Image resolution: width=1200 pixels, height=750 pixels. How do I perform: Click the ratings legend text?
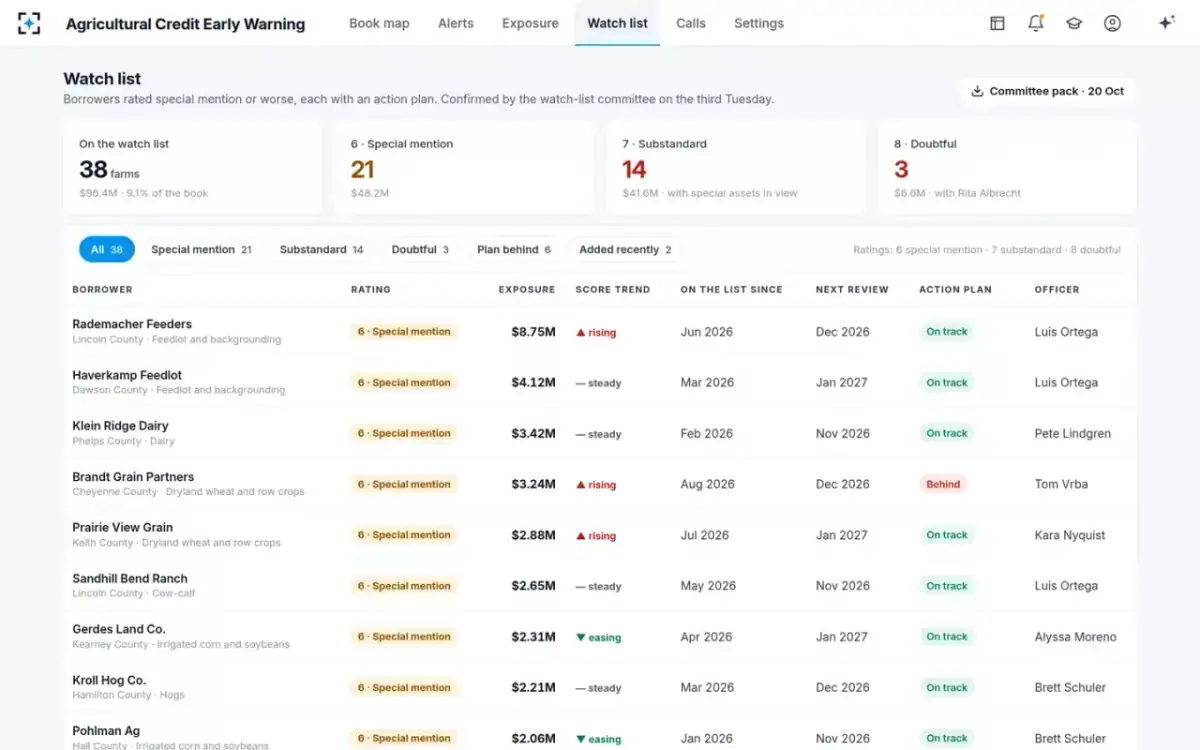pos(987,250)
